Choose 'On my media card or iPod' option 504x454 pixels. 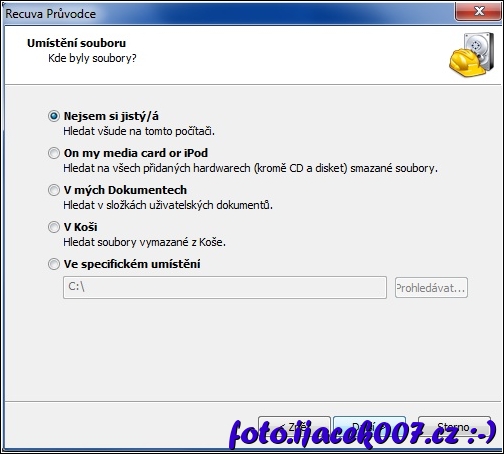(x=54, y=153)
